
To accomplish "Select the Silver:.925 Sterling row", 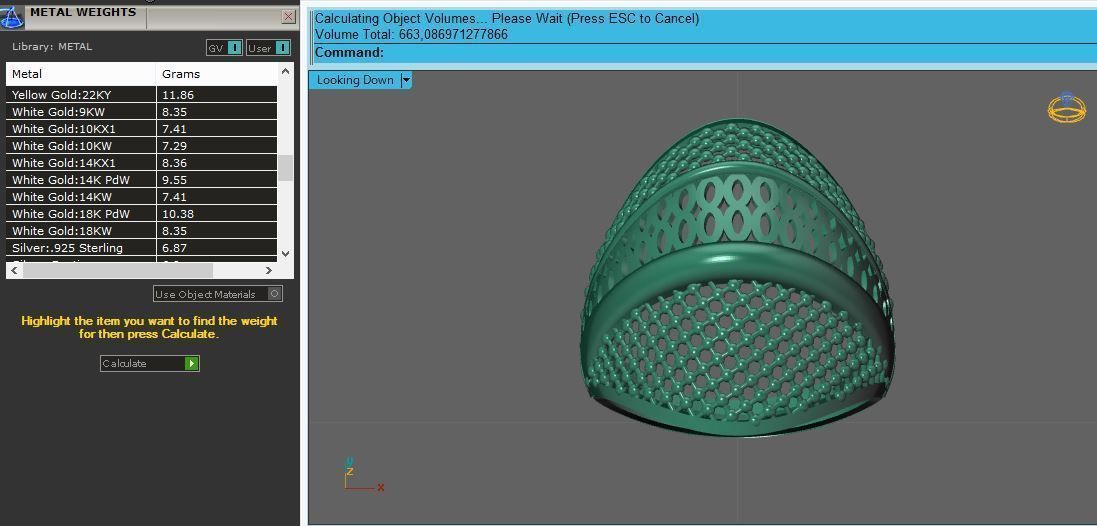I will (x=142, y=248).
